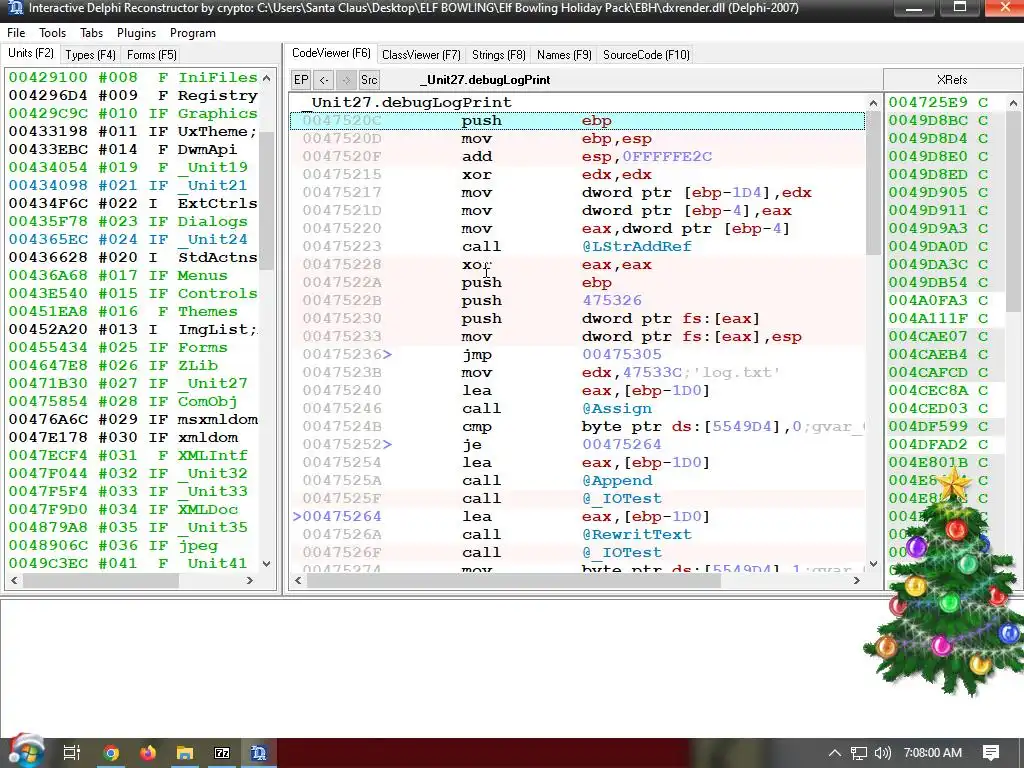1024x768 pixels.
Task: Select the Units (F2) tab
Action: (x=31, y=53)
